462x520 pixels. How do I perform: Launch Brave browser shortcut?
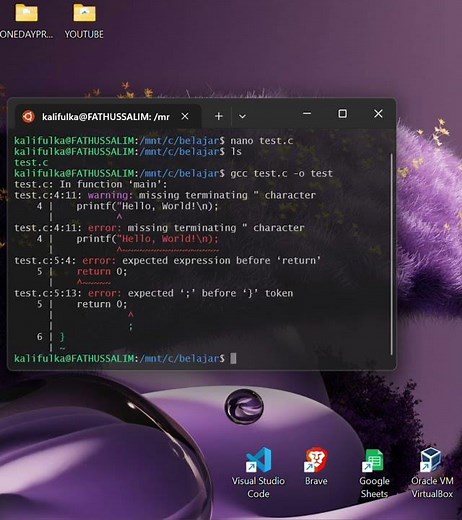(316, 466)
